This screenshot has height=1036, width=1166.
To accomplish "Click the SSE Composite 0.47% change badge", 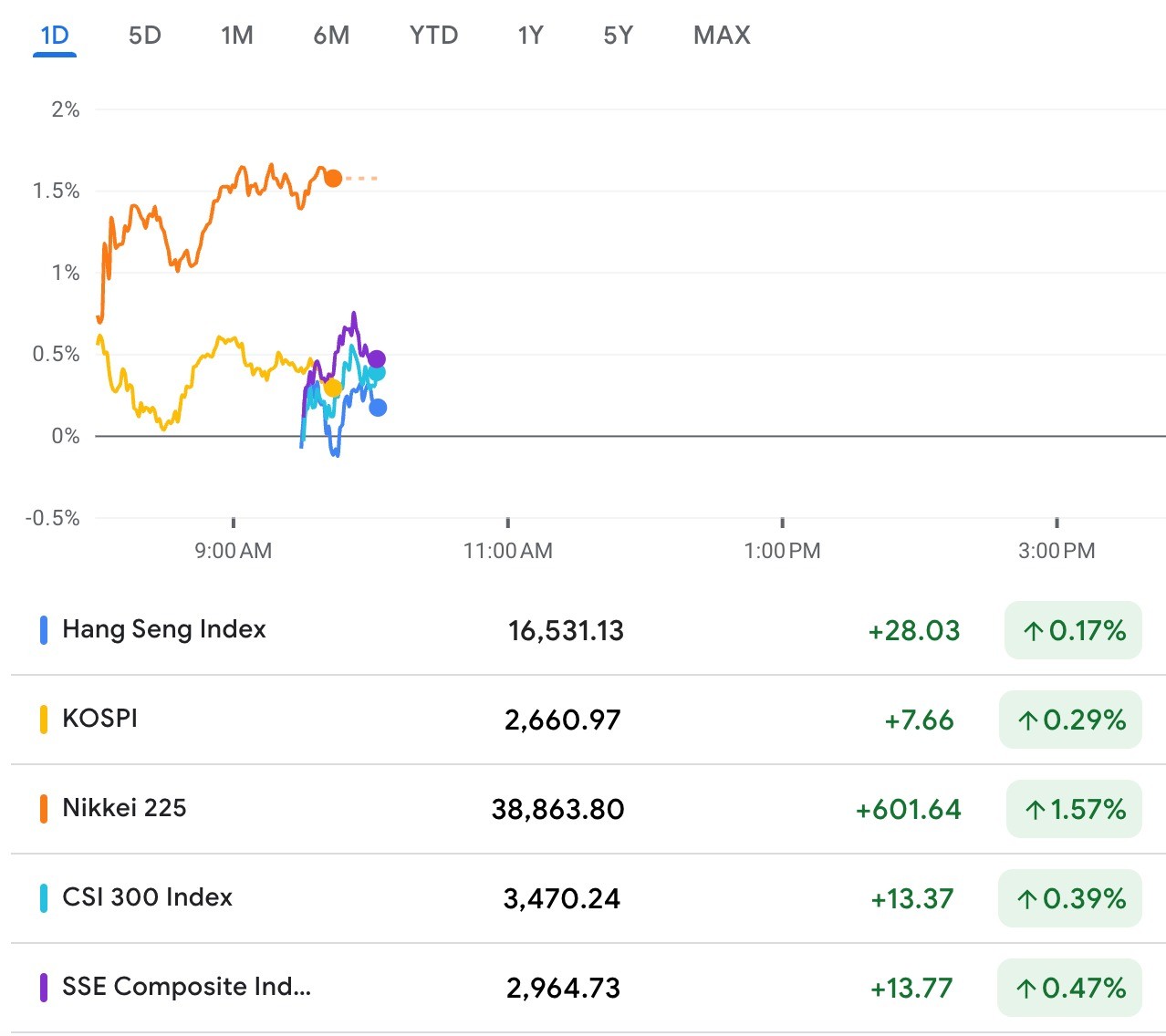I will click(1069, 988).
